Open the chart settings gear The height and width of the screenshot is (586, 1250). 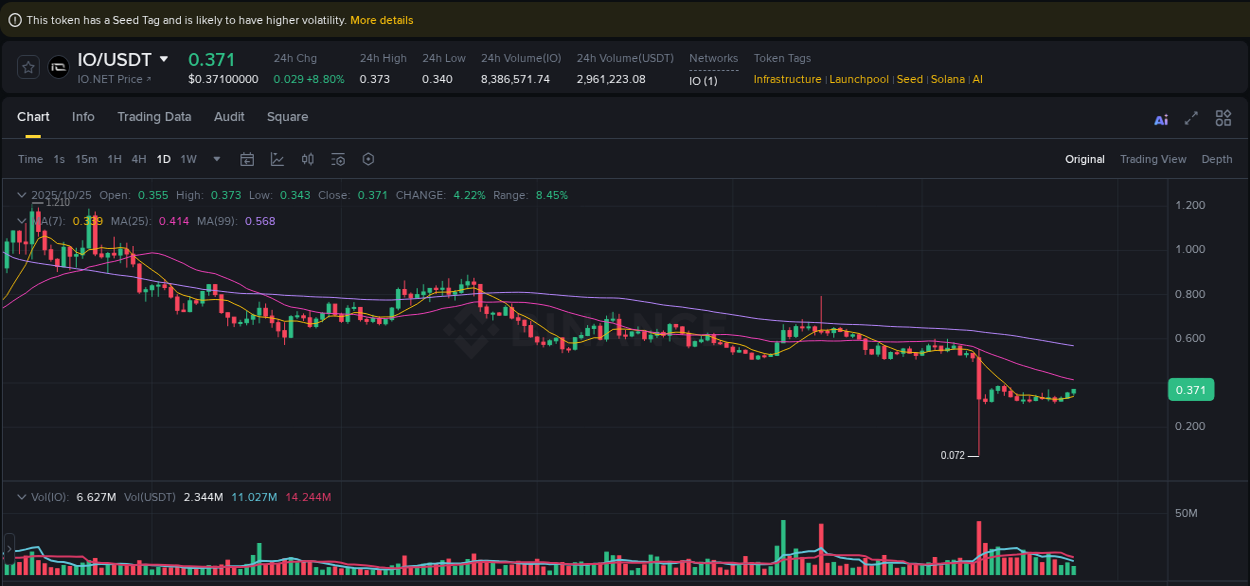(x=367, y=159)
